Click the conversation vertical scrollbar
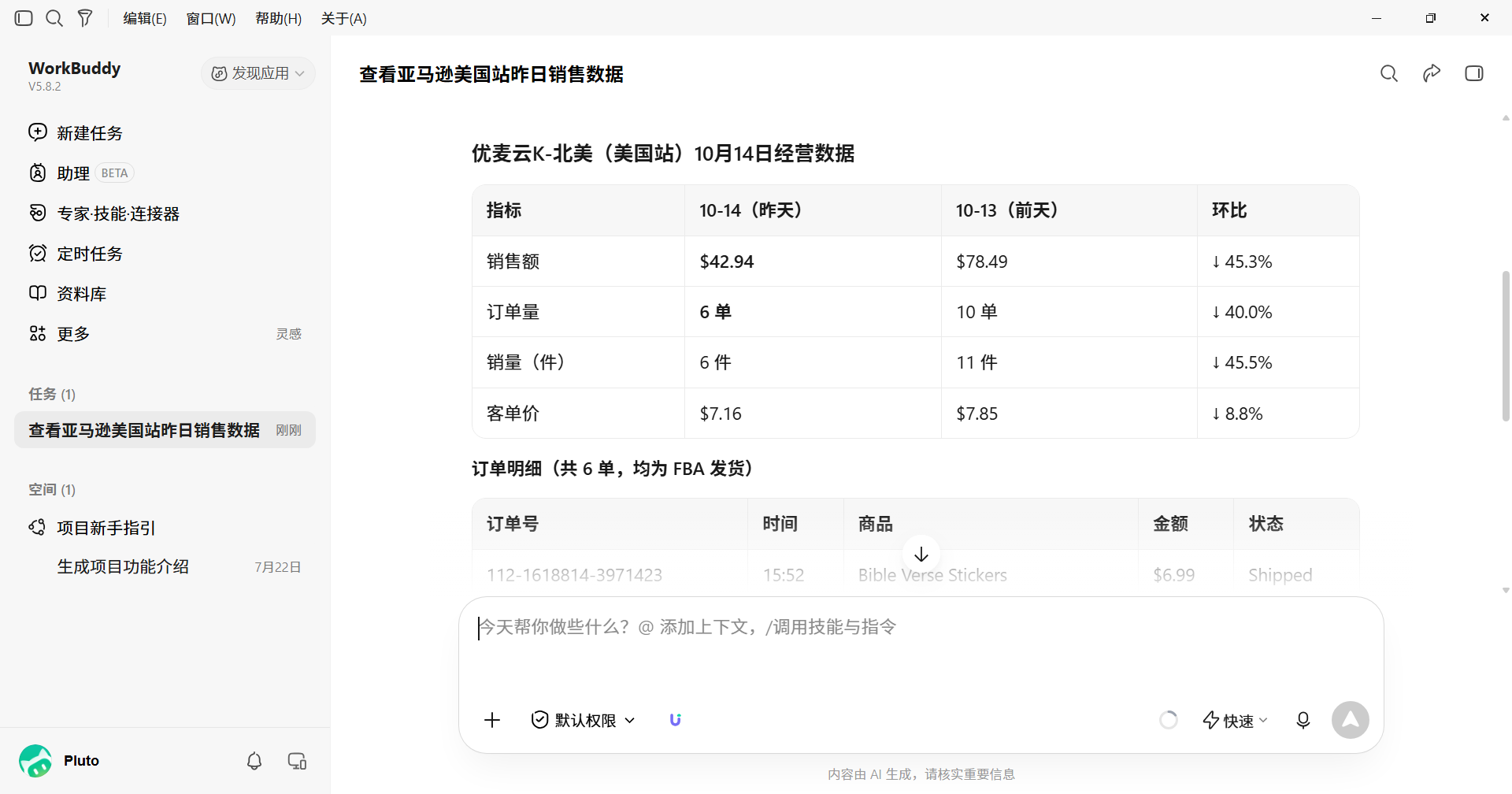 [1506, 347]
